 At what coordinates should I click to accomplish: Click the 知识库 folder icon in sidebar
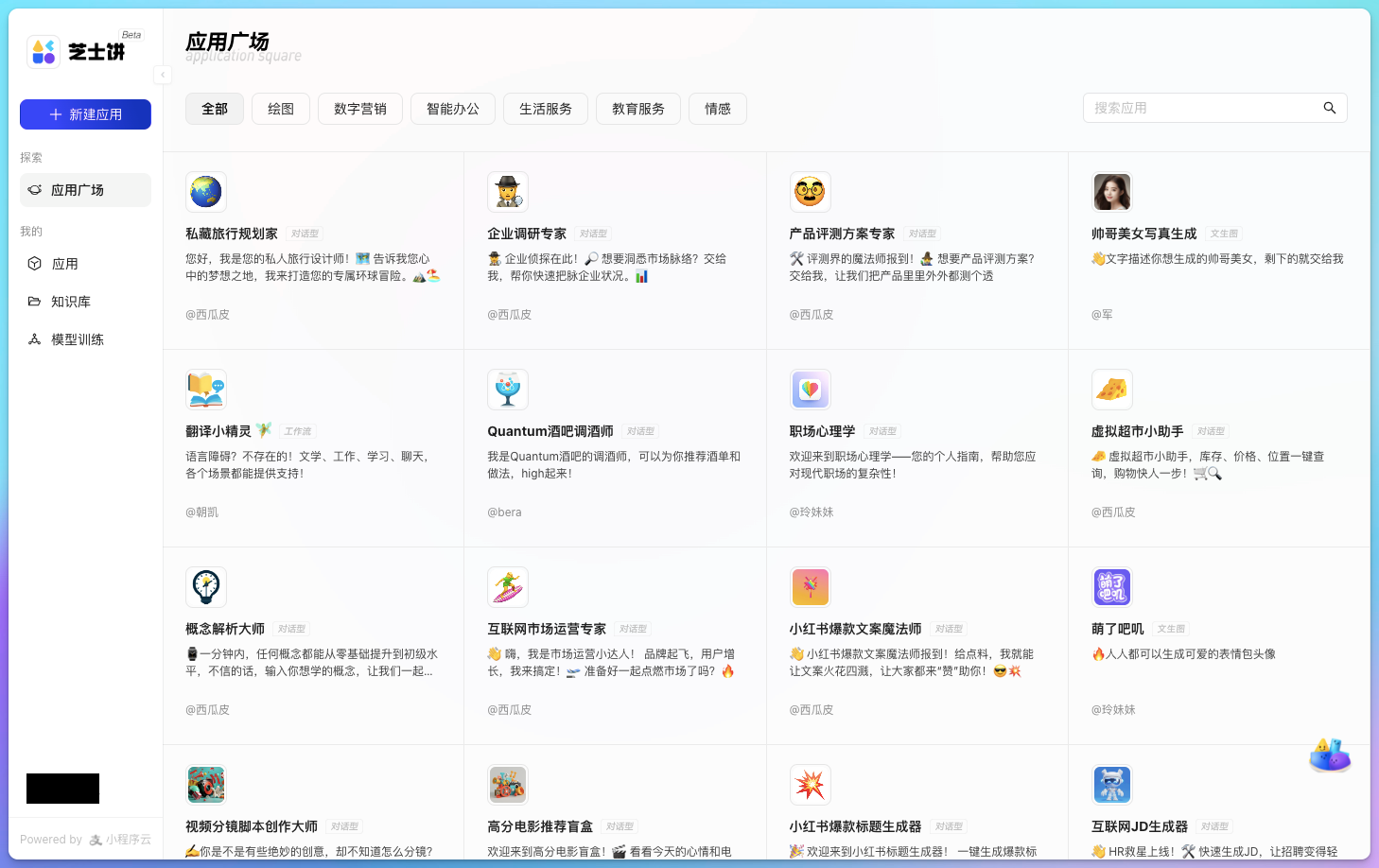coord(34,301)
